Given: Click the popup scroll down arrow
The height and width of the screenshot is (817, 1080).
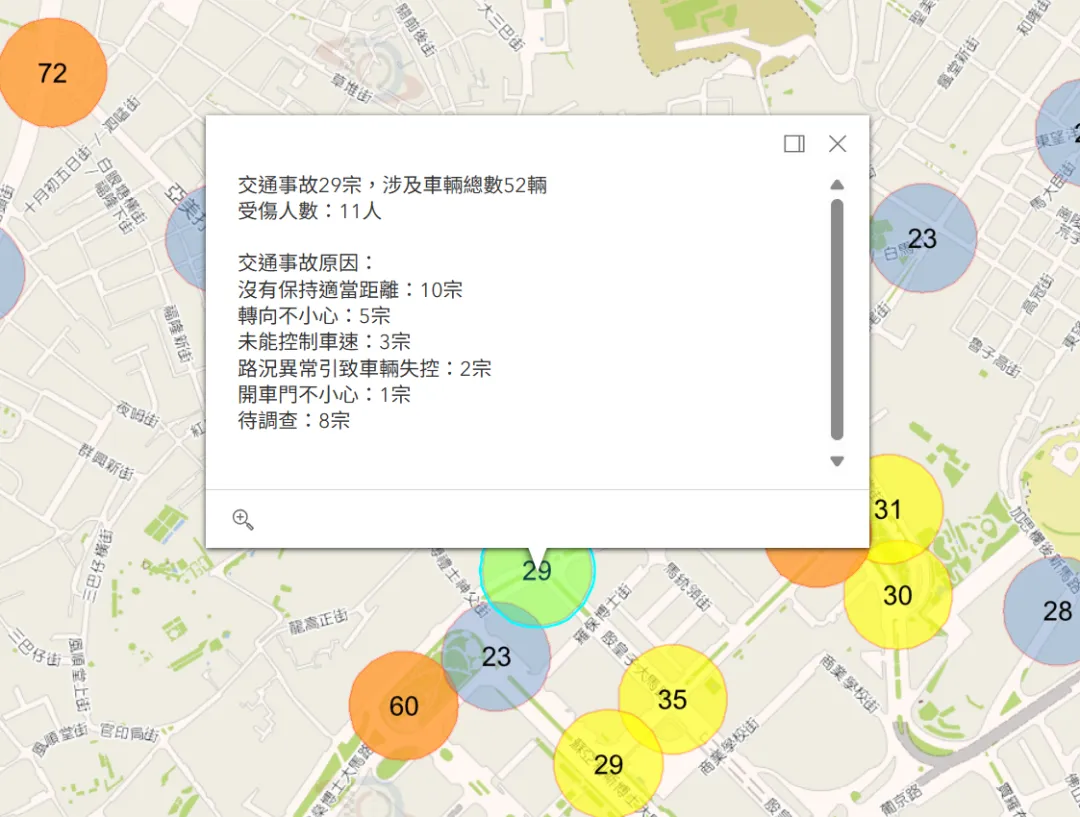Looking at the screenshot, I should click(x=837, y=461).
